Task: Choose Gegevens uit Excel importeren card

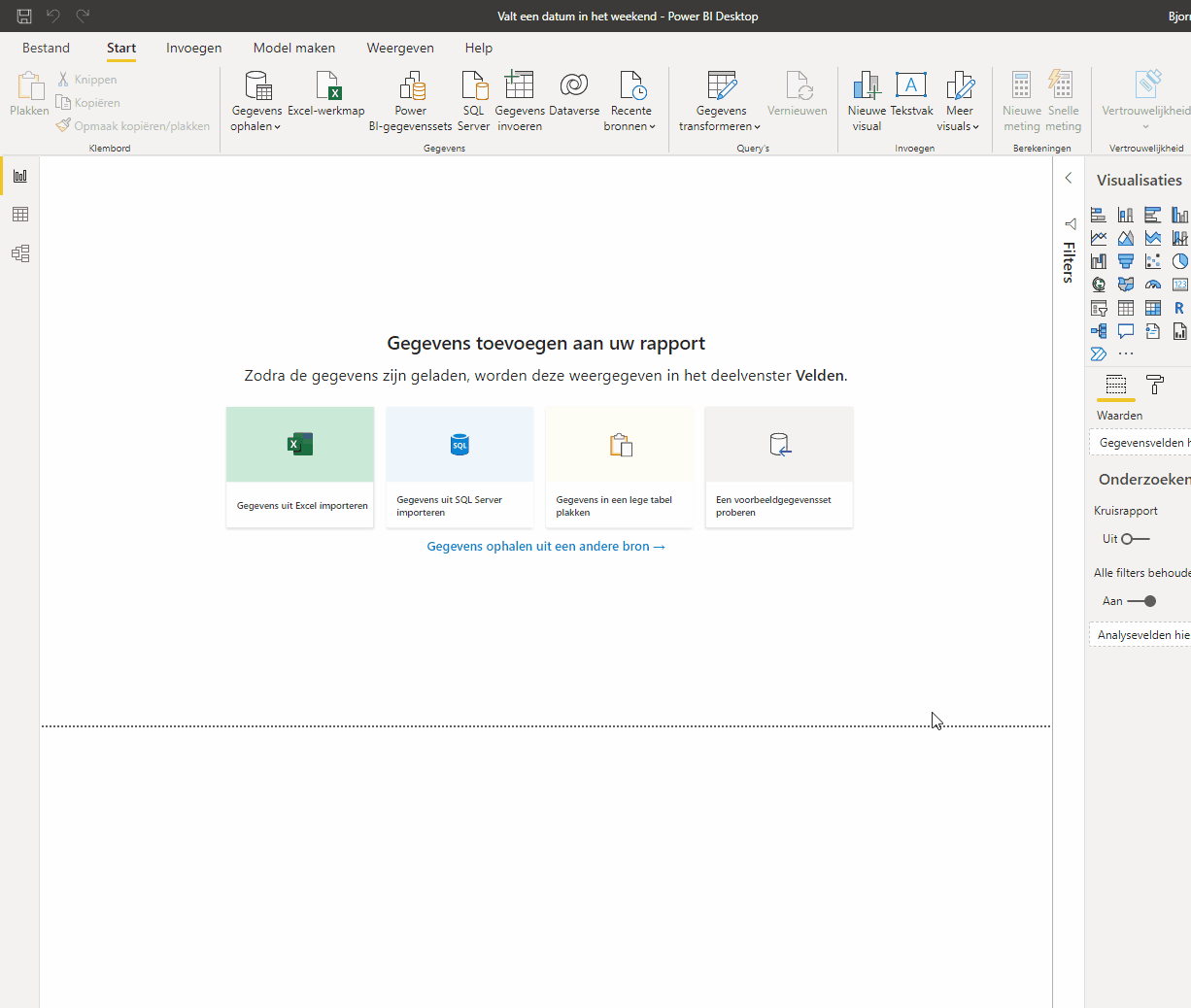Action: [300, 467]
